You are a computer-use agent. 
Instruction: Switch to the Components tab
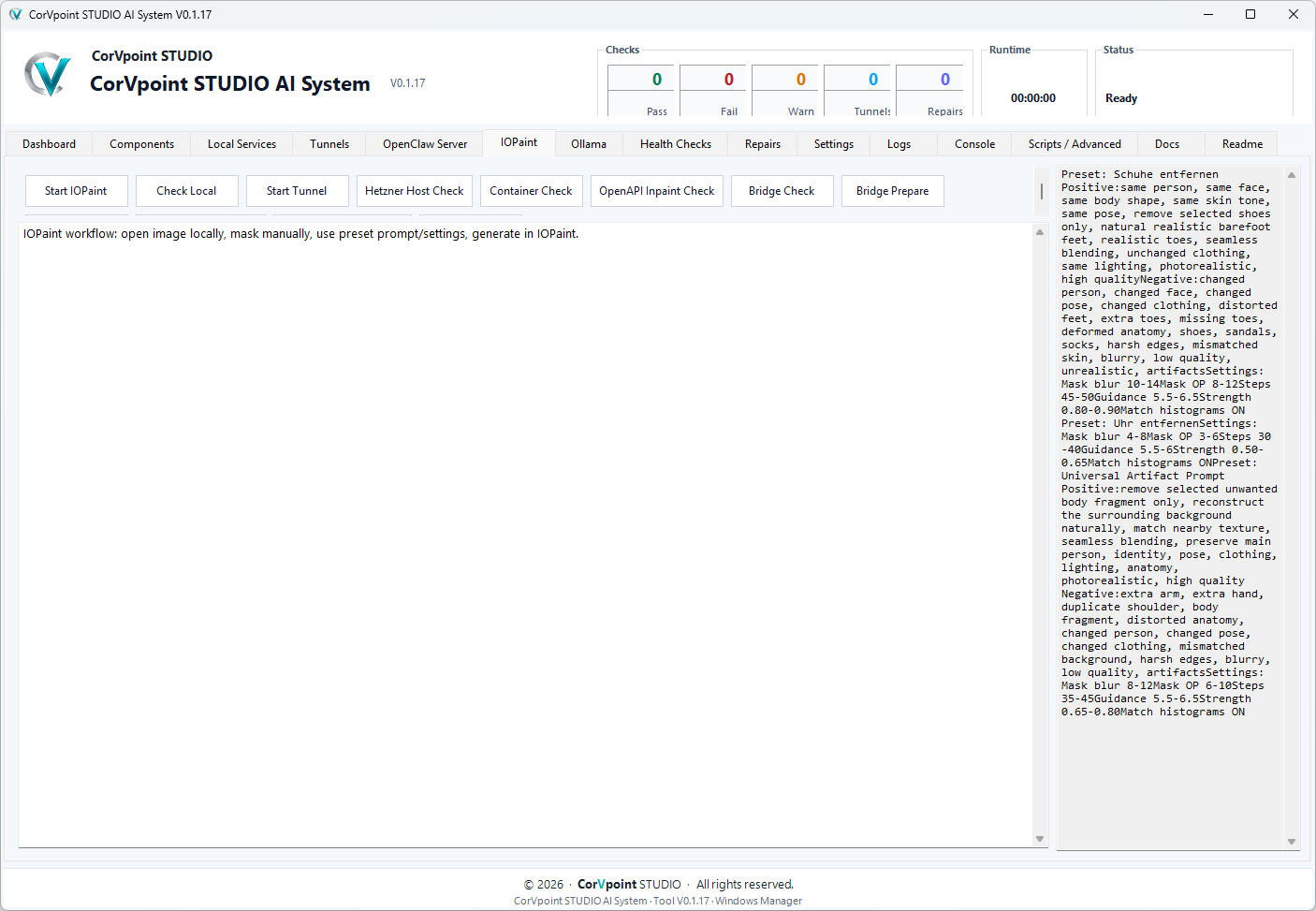coord(141,144)
